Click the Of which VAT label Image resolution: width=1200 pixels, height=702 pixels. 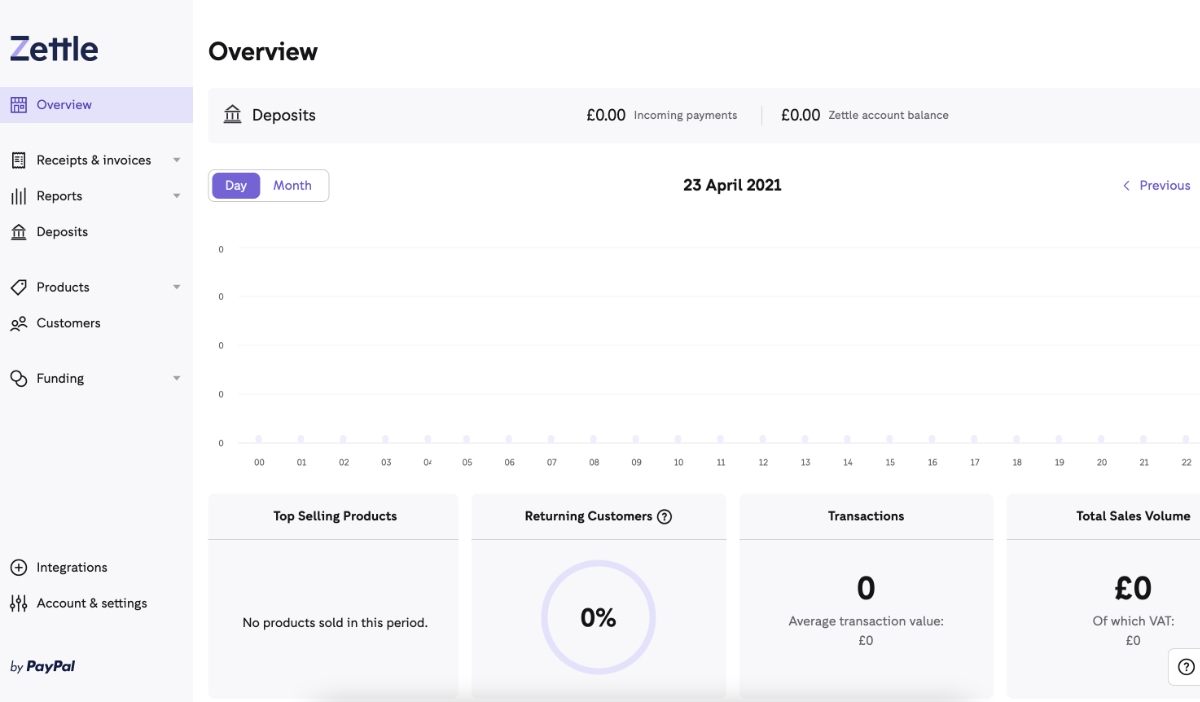tap(1133, 621)
